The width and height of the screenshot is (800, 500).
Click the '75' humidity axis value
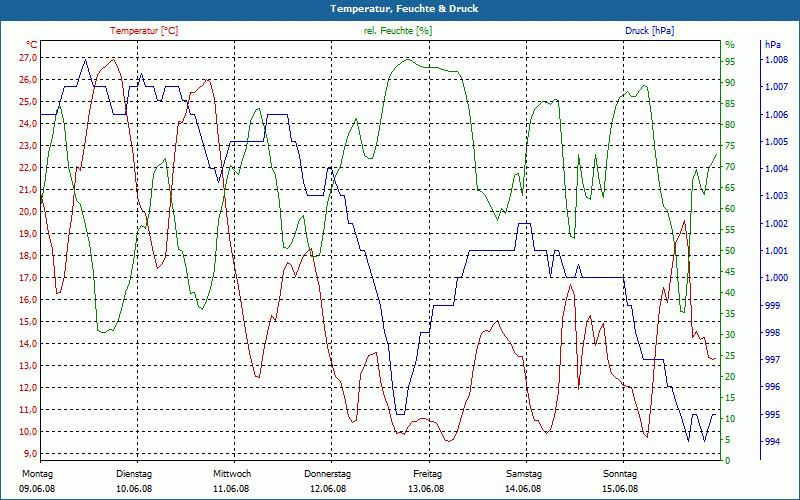click(730, 146)
